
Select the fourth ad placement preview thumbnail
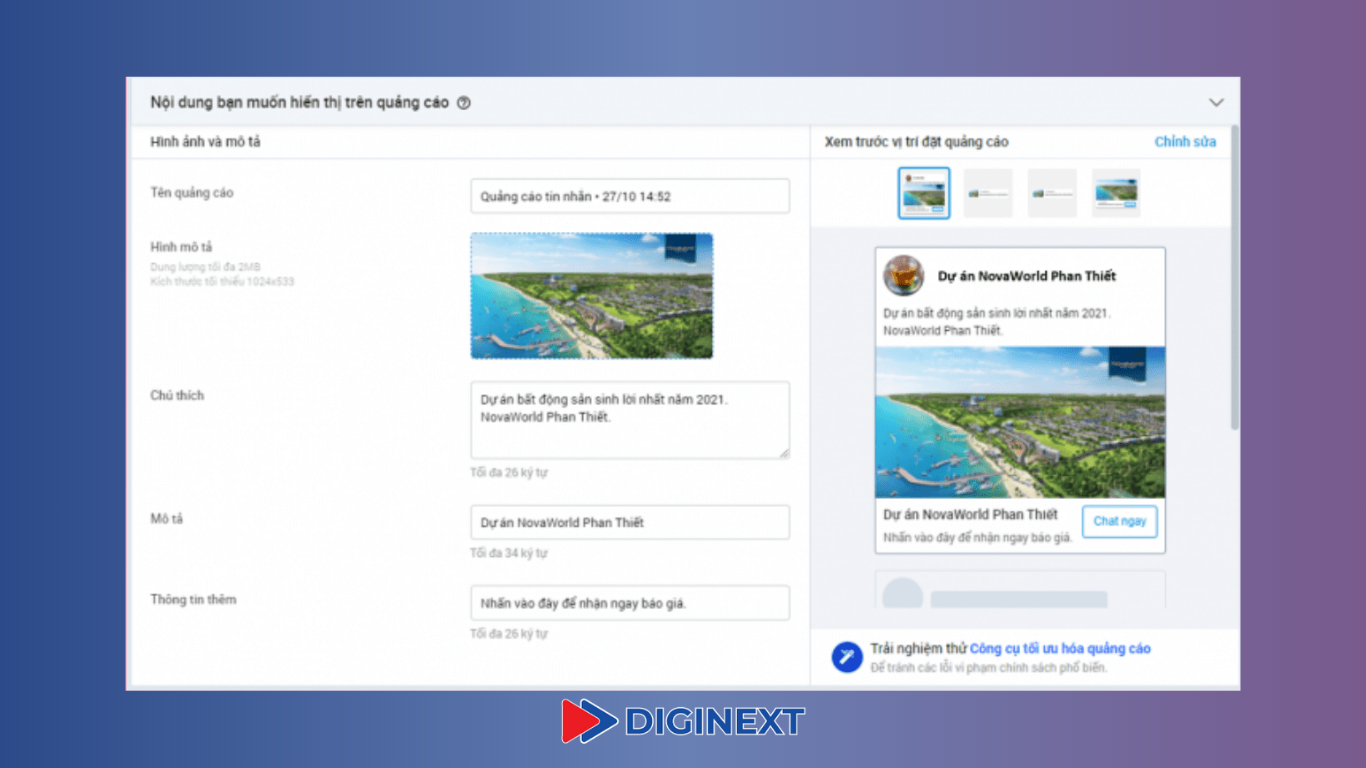point(1116,193)
